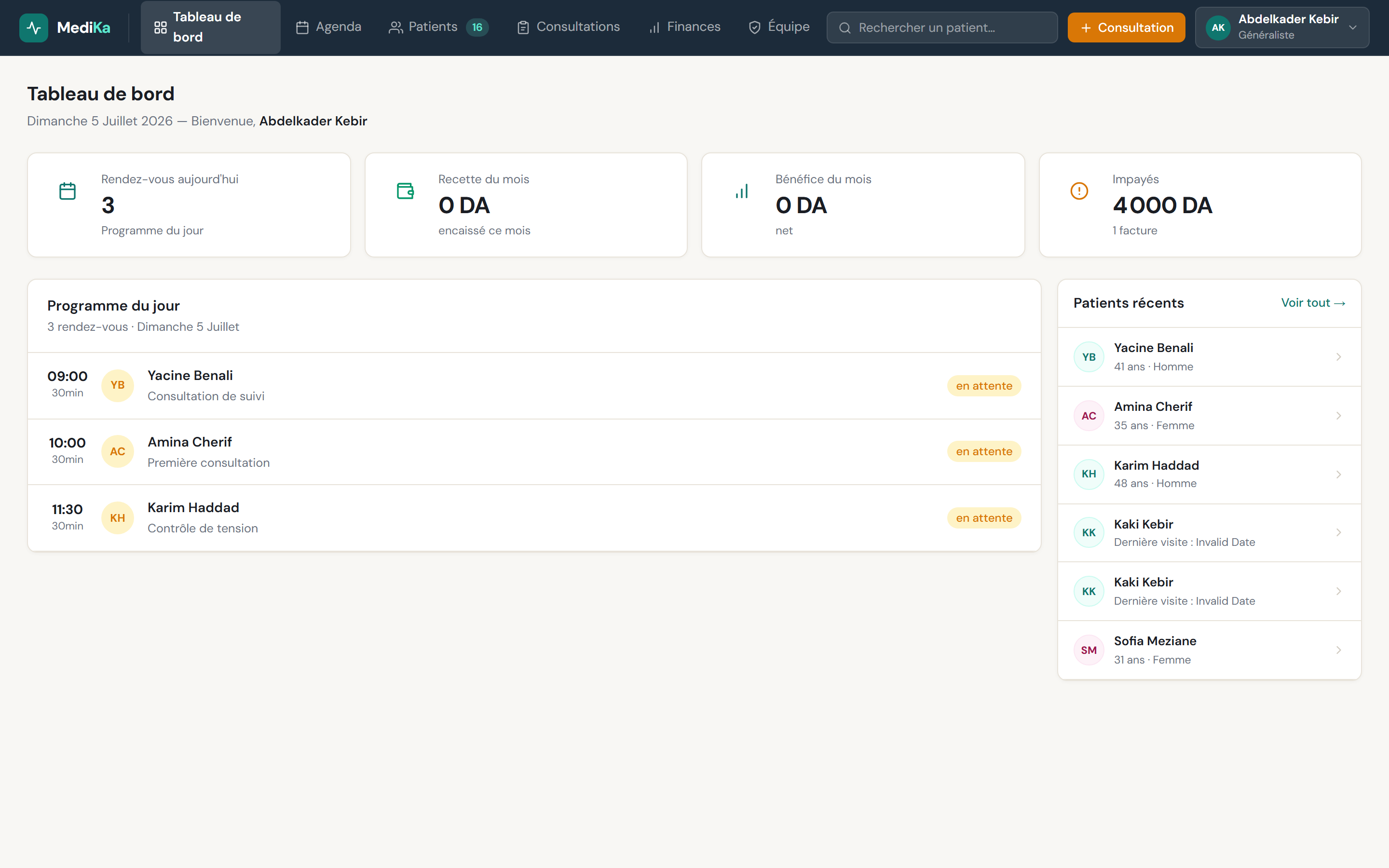
Task: Click the en attente badge for Karim Haddad
Action: pos(984,518)
